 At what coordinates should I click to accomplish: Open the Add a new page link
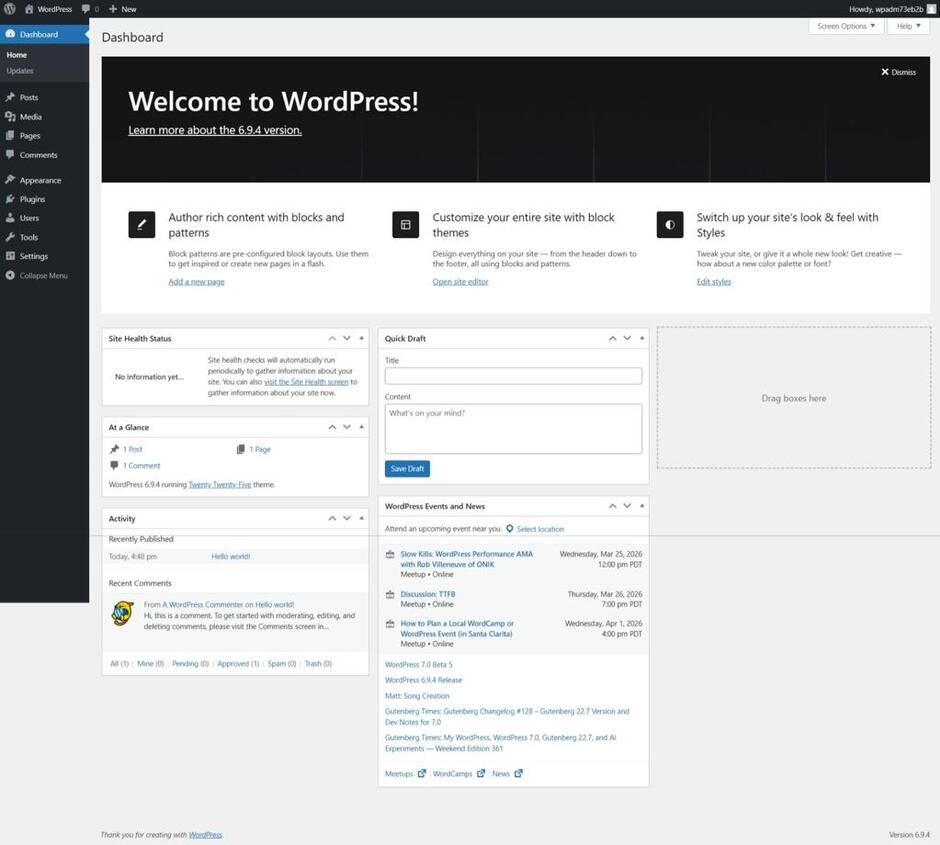(x=197, y=282)
